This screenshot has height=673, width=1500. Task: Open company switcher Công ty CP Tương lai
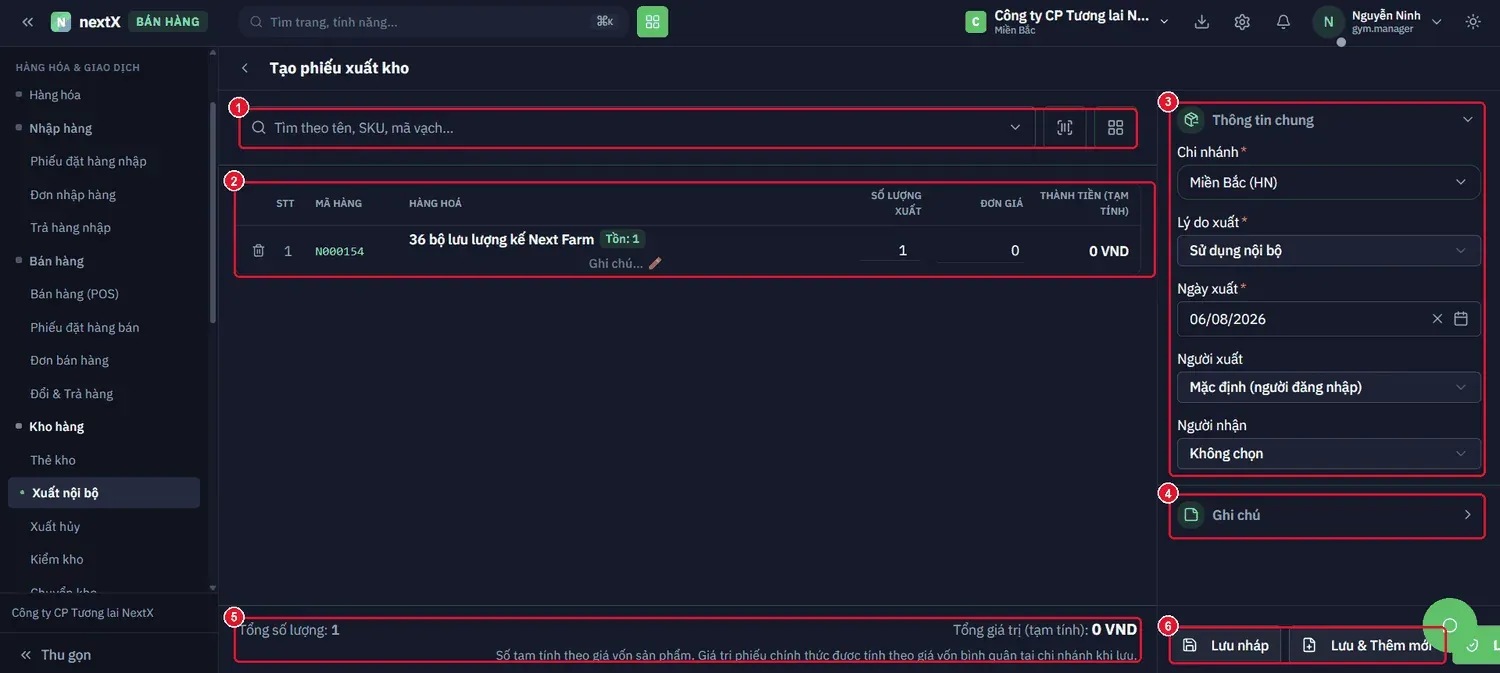(x=1067, y=22)
